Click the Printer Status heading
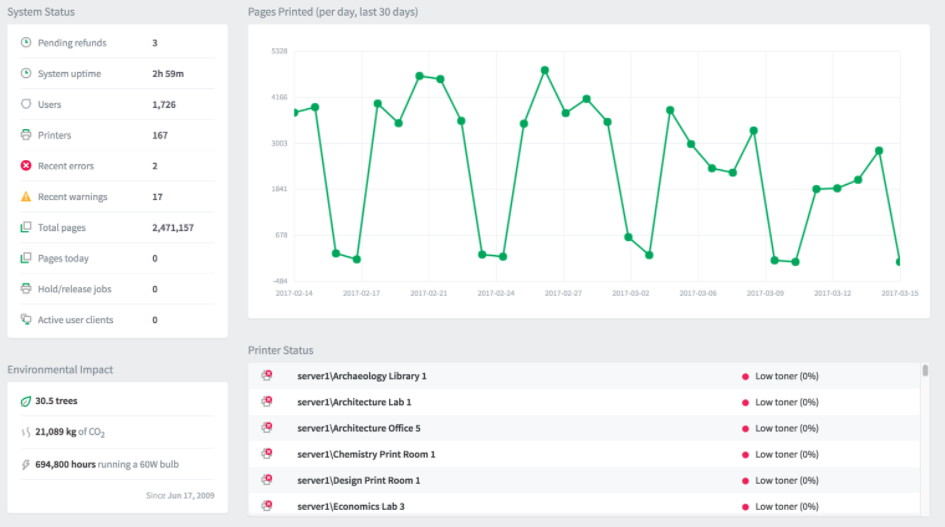 (x=281, y=350)
